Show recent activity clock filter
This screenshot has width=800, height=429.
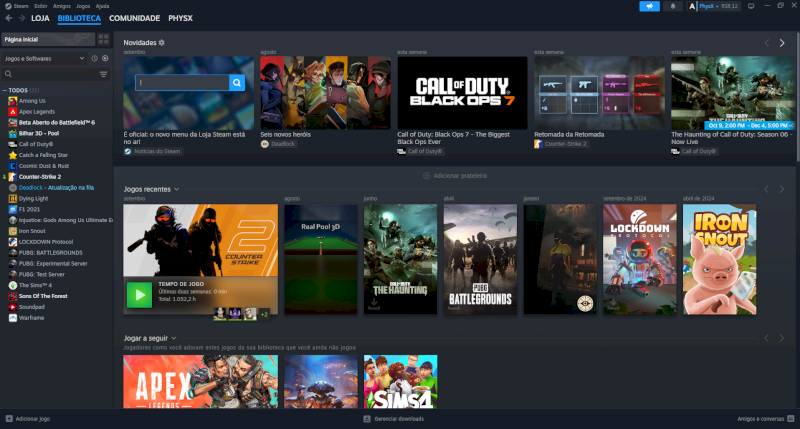[94, 59]
